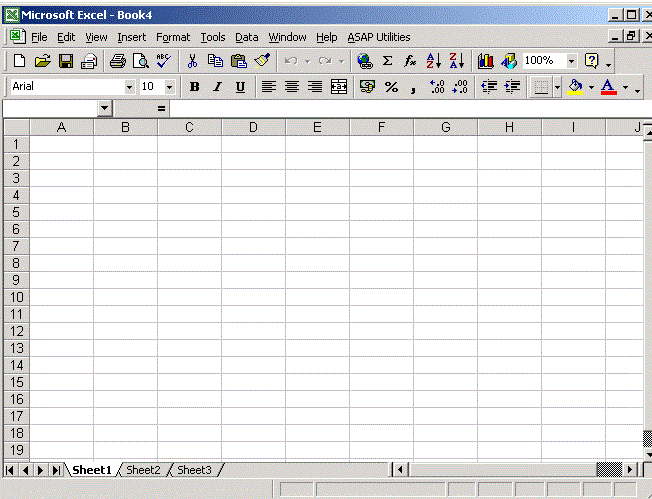
Task: Decrease indent icon
Action: (489, 87)
